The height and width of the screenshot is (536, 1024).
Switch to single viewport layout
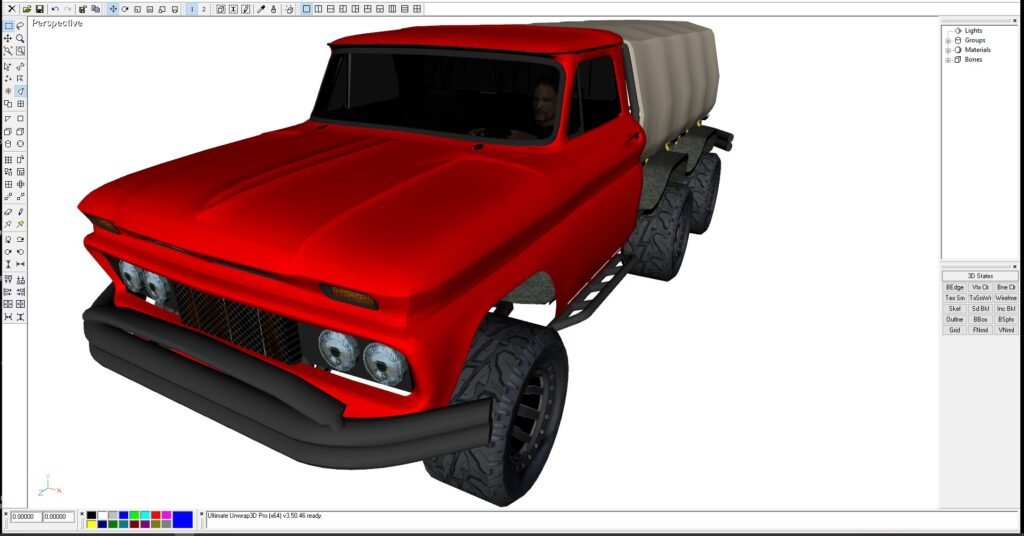click(x=306, y=9)
